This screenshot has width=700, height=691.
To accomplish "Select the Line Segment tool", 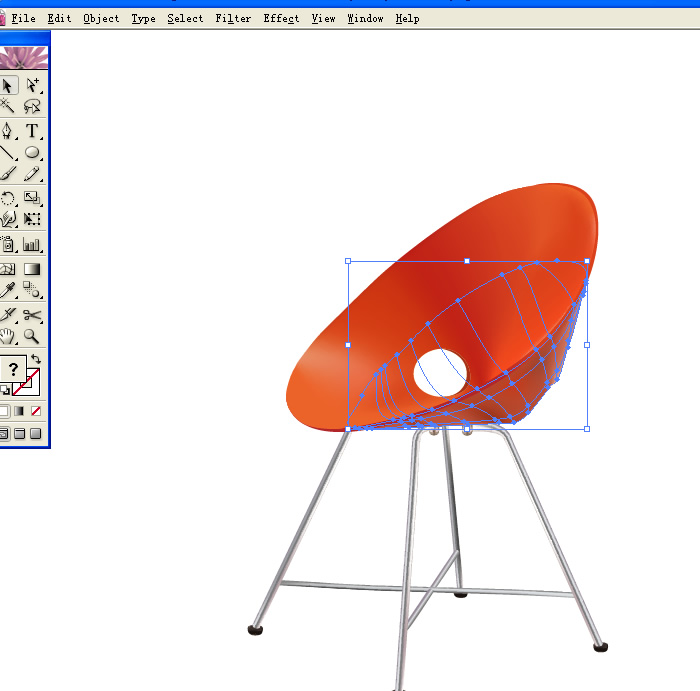I will tap(8, 153).
